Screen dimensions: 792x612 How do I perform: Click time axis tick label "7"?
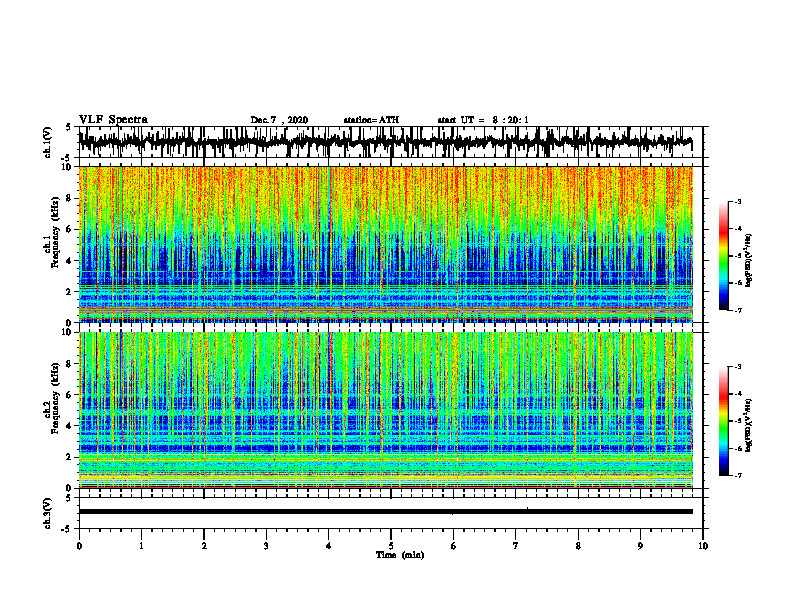pos(516,546)
